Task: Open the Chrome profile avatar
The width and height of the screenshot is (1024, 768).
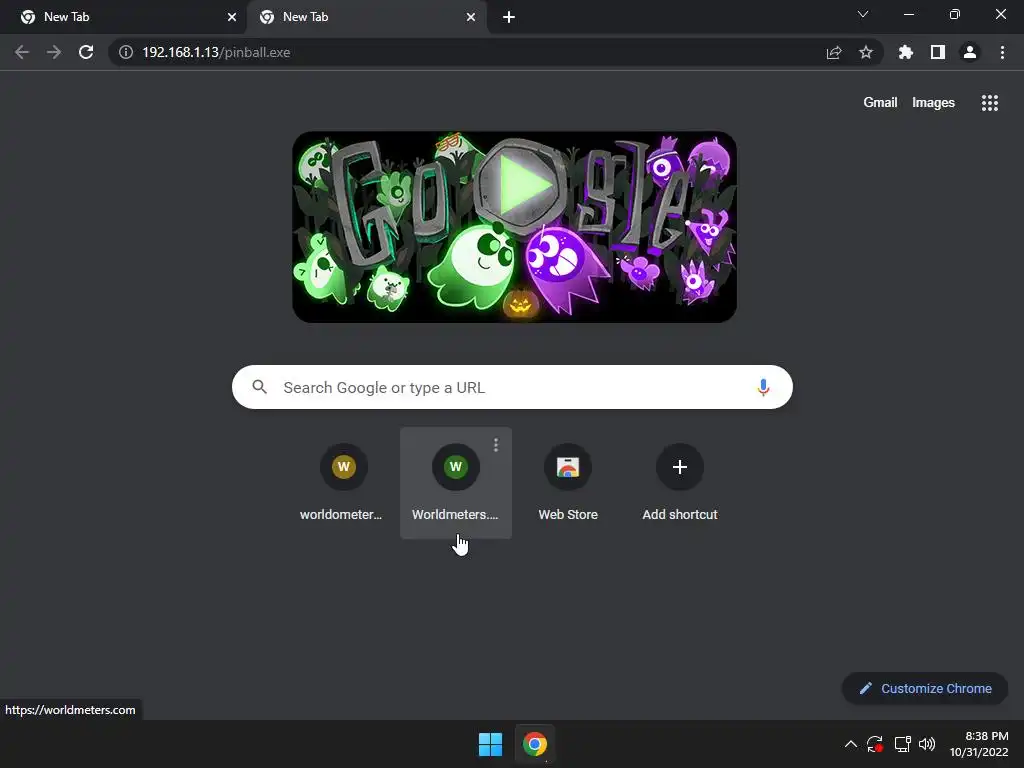Action: [x=970, y=52]
